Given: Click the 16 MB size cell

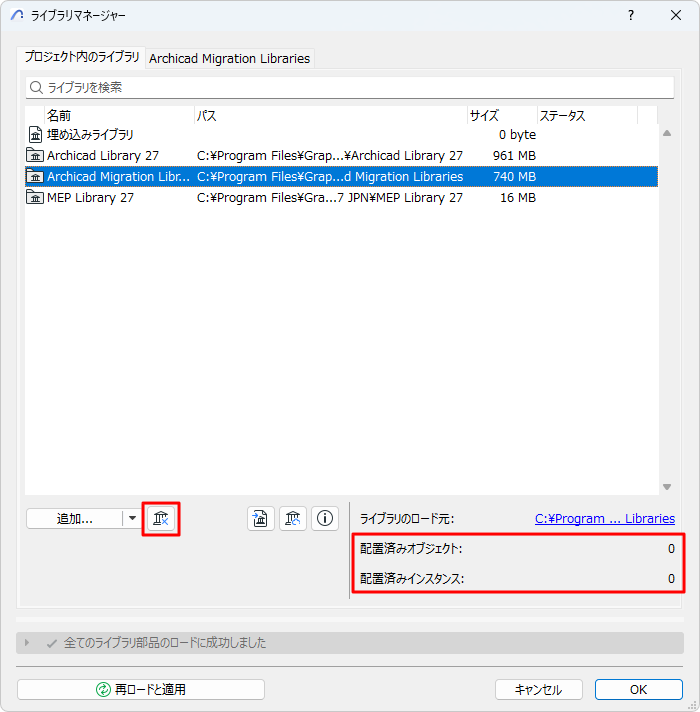Looking at the screenshot, I should coord(518,198).
